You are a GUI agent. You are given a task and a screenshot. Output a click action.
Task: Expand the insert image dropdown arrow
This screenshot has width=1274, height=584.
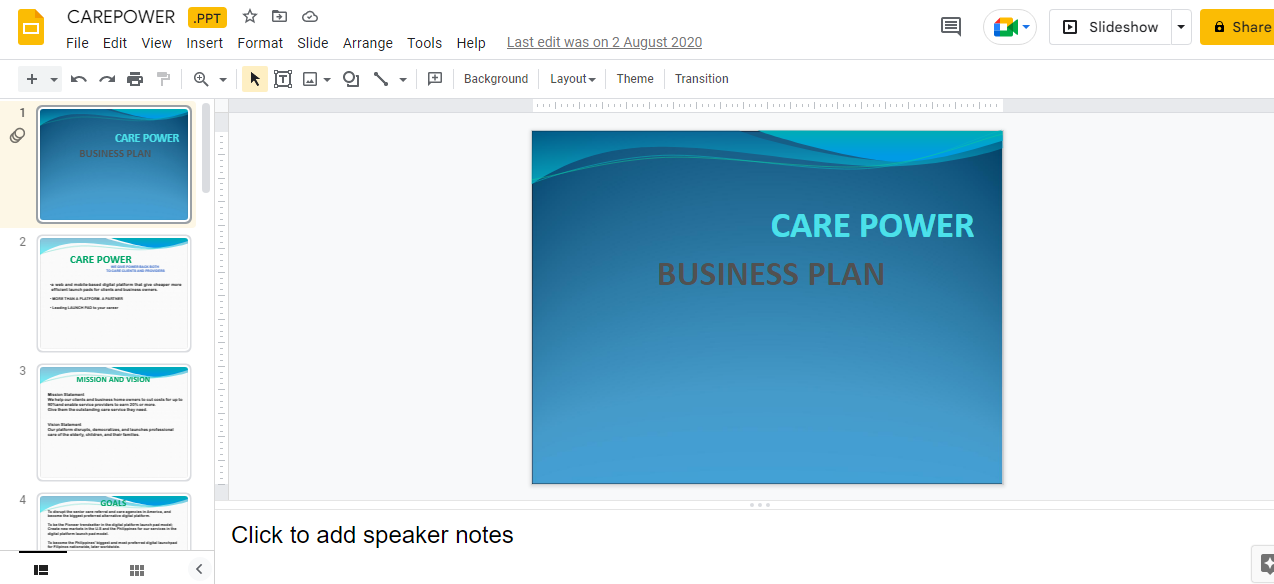(x=327, y=79)
